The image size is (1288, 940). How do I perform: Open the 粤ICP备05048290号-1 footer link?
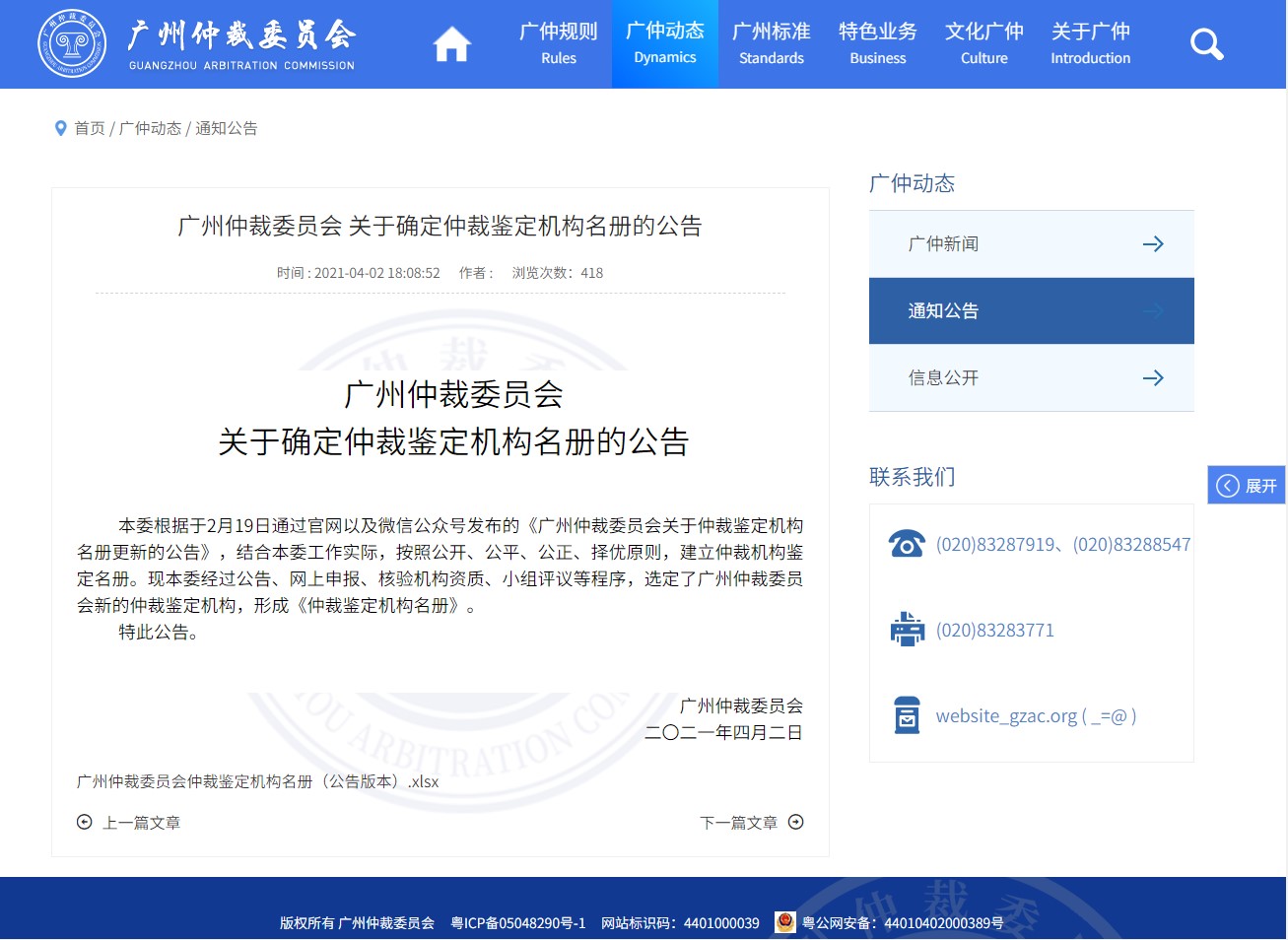(x=518, y=923)
